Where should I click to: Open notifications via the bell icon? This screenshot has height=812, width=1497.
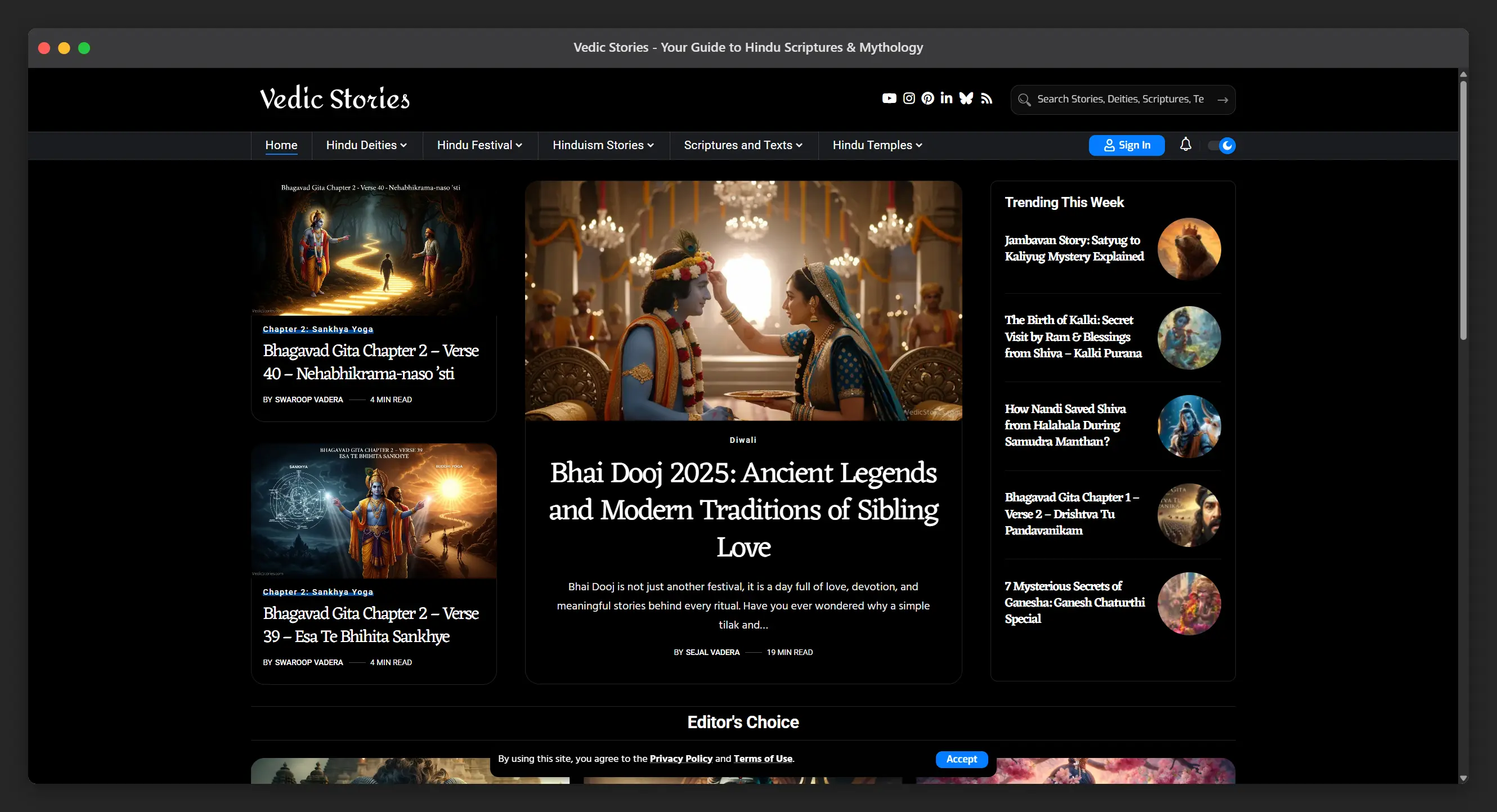pyautogui.click(x=1186, y=145)
